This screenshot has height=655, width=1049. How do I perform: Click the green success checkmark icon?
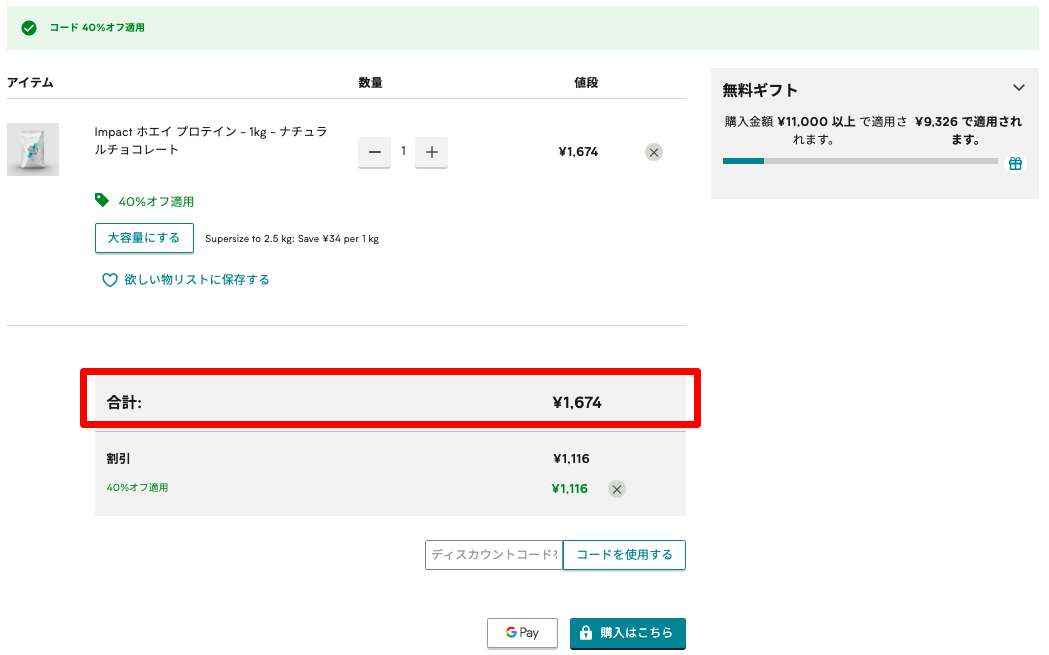click(x=29, y=27)
